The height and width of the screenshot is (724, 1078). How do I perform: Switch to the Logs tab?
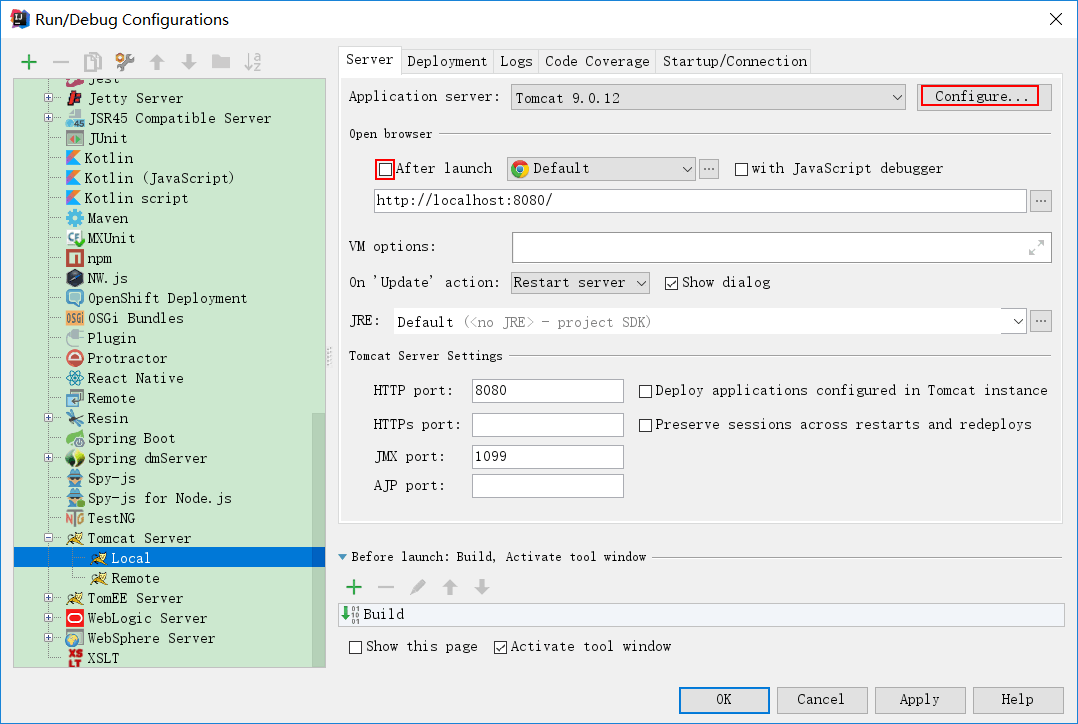(x=516, y=61)
